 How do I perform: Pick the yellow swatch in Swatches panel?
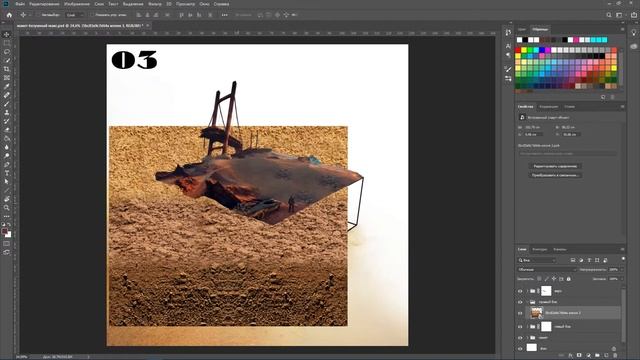pyautogui.click(x=524, y=50)
